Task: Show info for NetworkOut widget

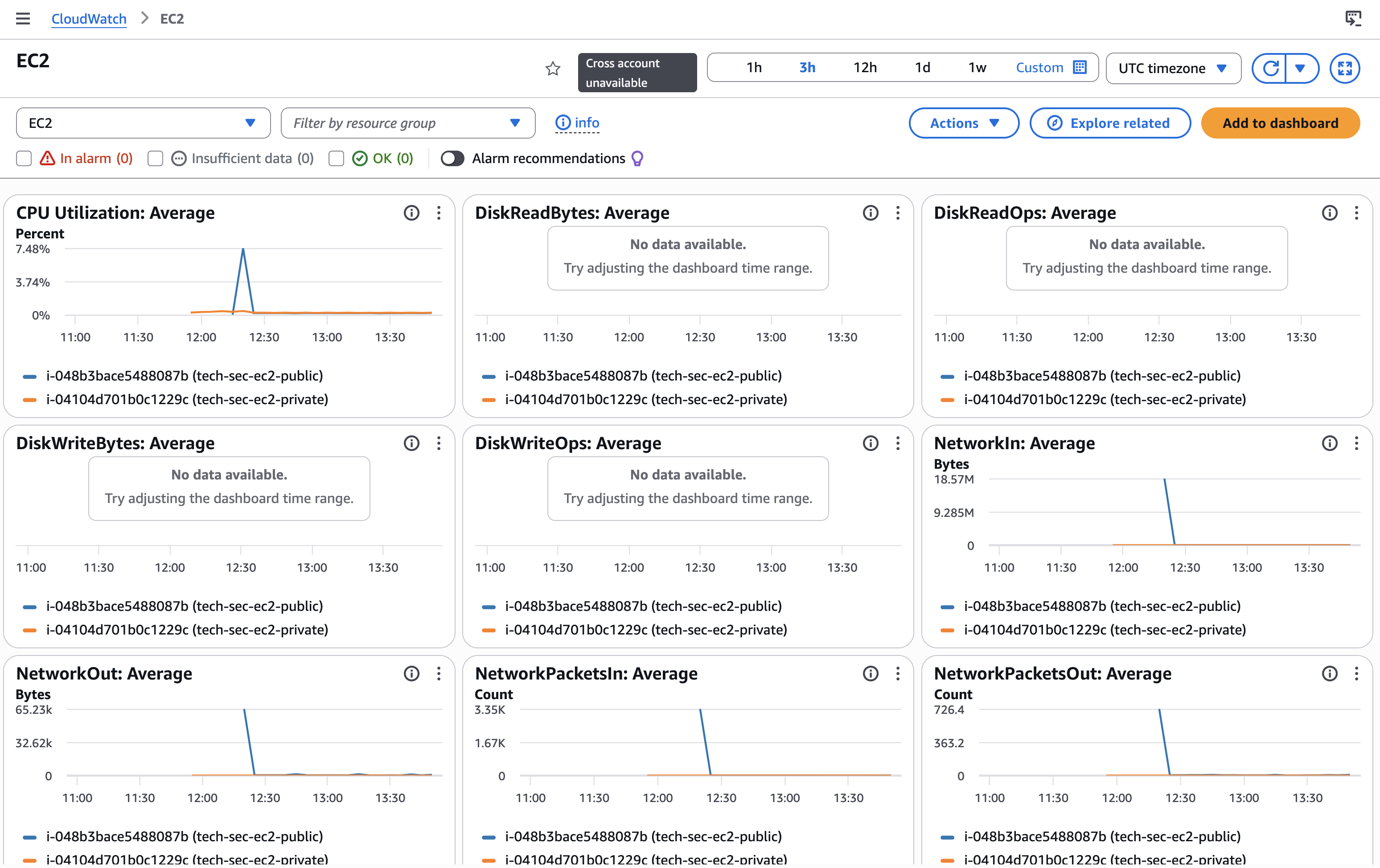Action: tap(411, 673)
